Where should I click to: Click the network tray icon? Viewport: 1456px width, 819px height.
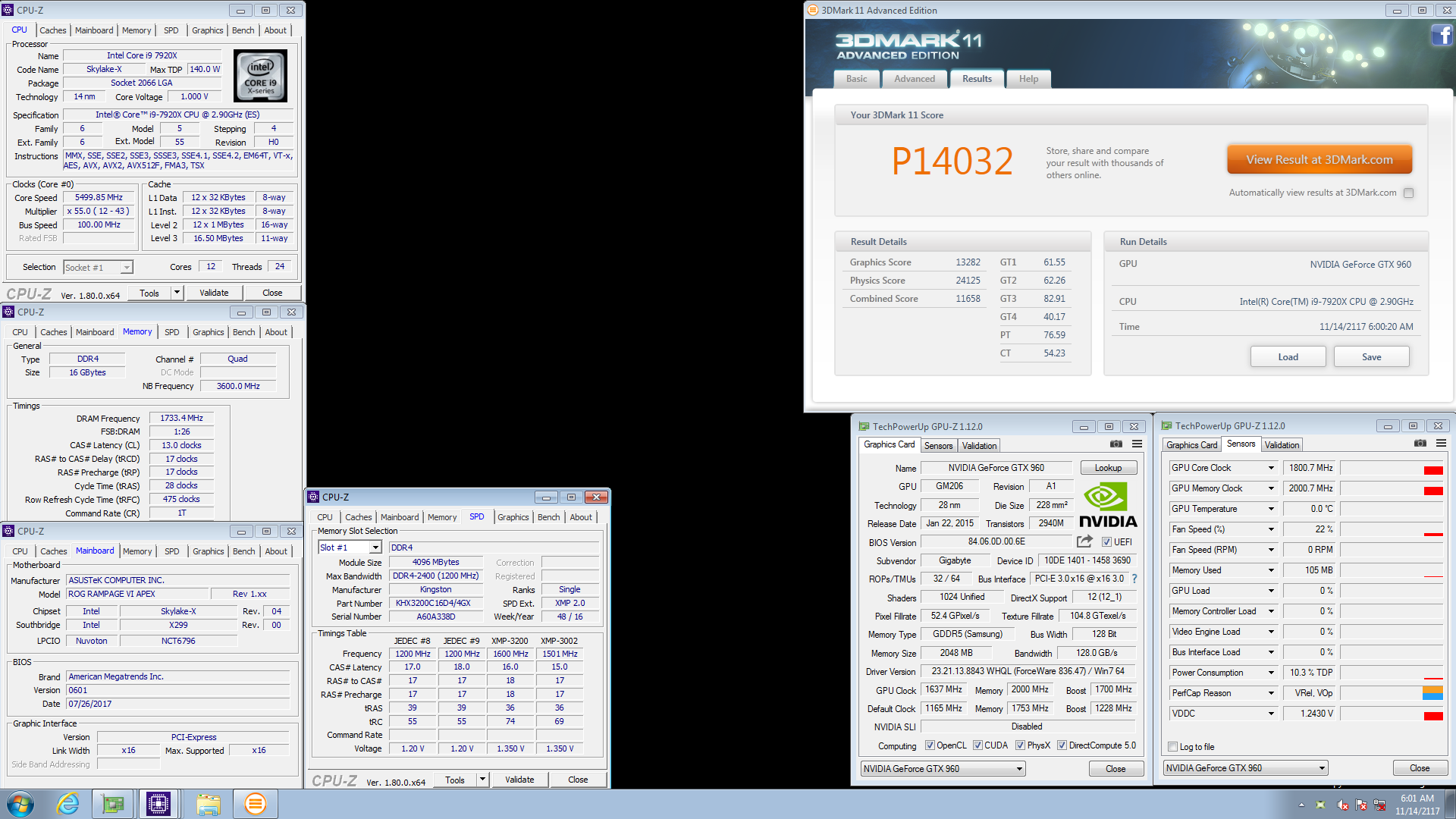[1379, 805]
